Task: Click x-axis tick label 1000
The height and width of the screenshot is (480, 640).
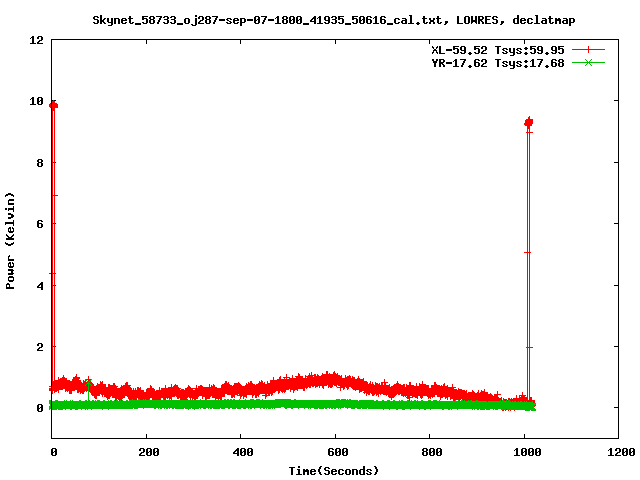Action: point(527,452)
